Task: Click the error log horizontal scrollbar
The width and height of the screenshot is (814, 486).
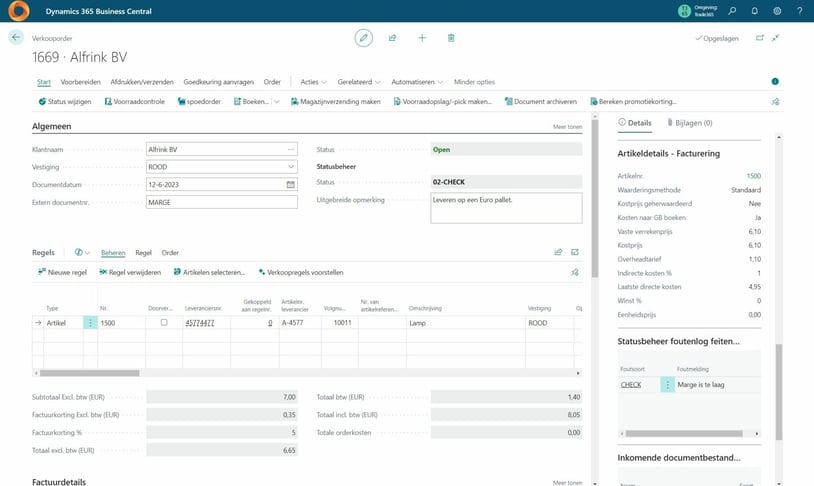Action: click(684, 434)
